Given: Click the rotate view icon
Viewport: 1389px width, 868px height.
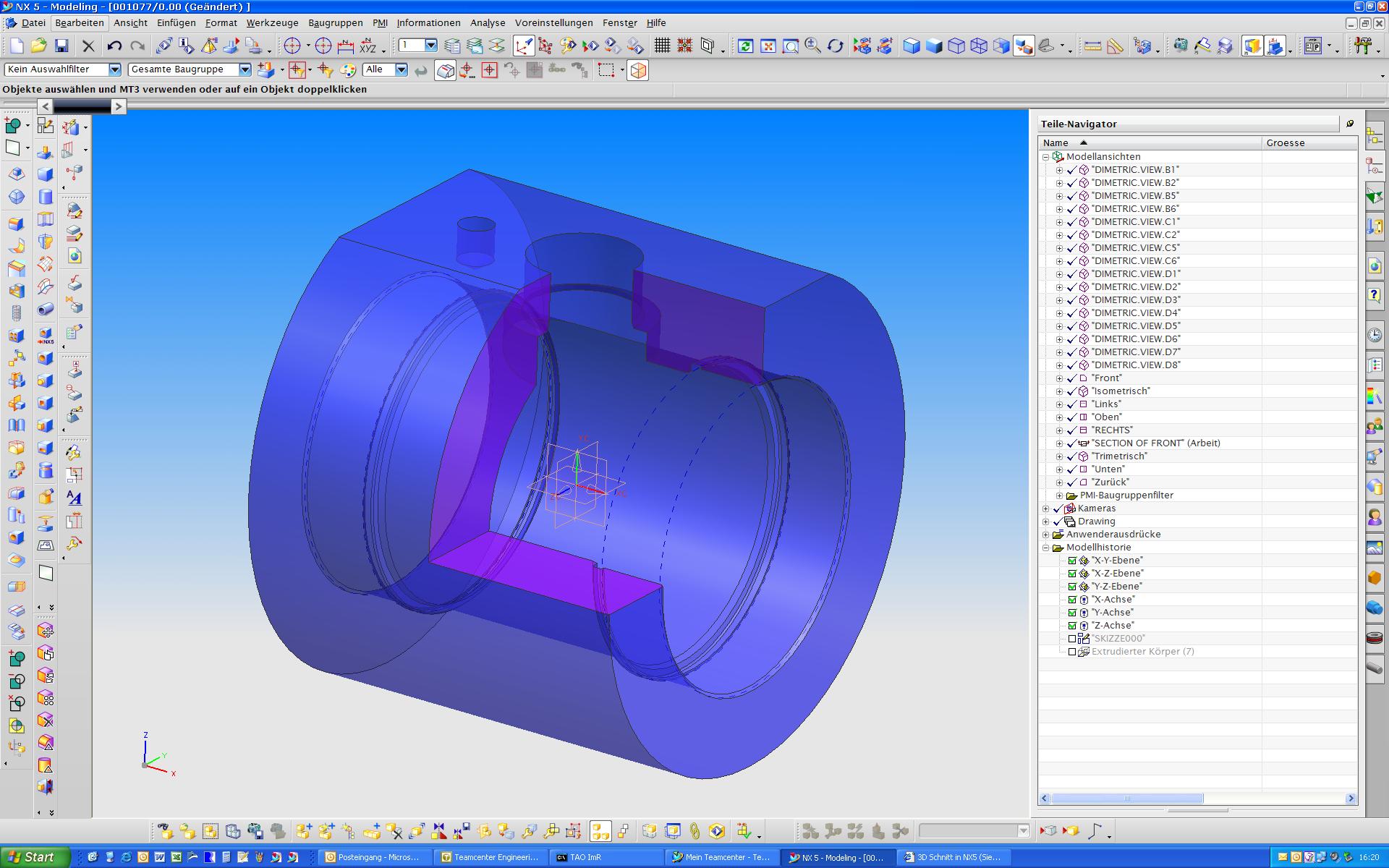Looking at the screenshot, I should 835,46.
